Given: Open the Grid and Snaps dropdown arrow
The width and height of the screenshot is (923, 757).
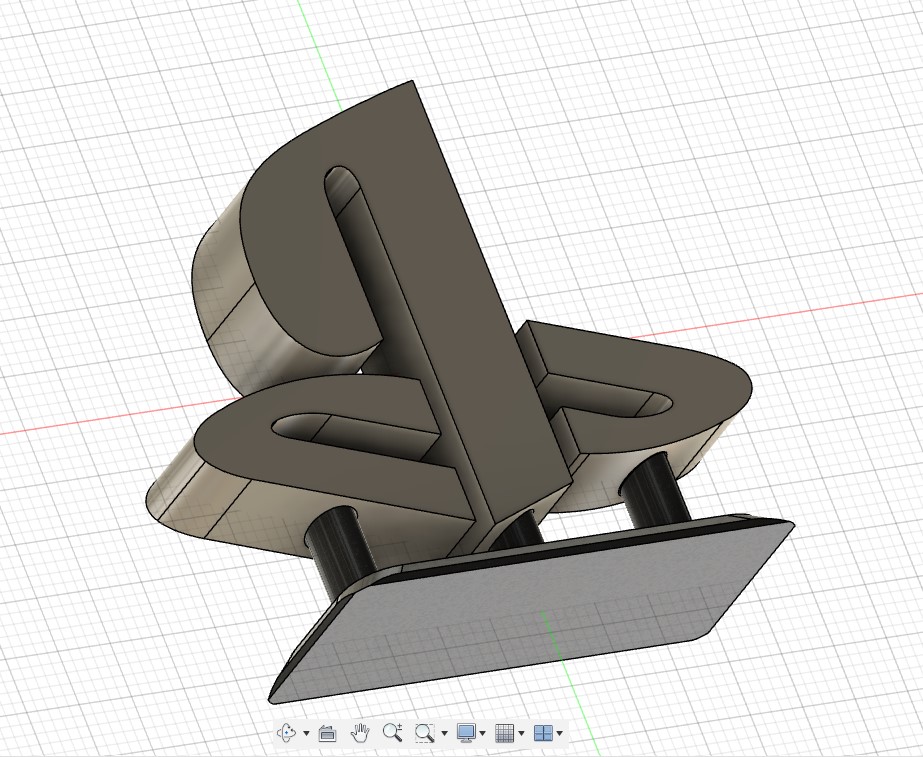Looking at the screenshot, I should click(522, 733).
